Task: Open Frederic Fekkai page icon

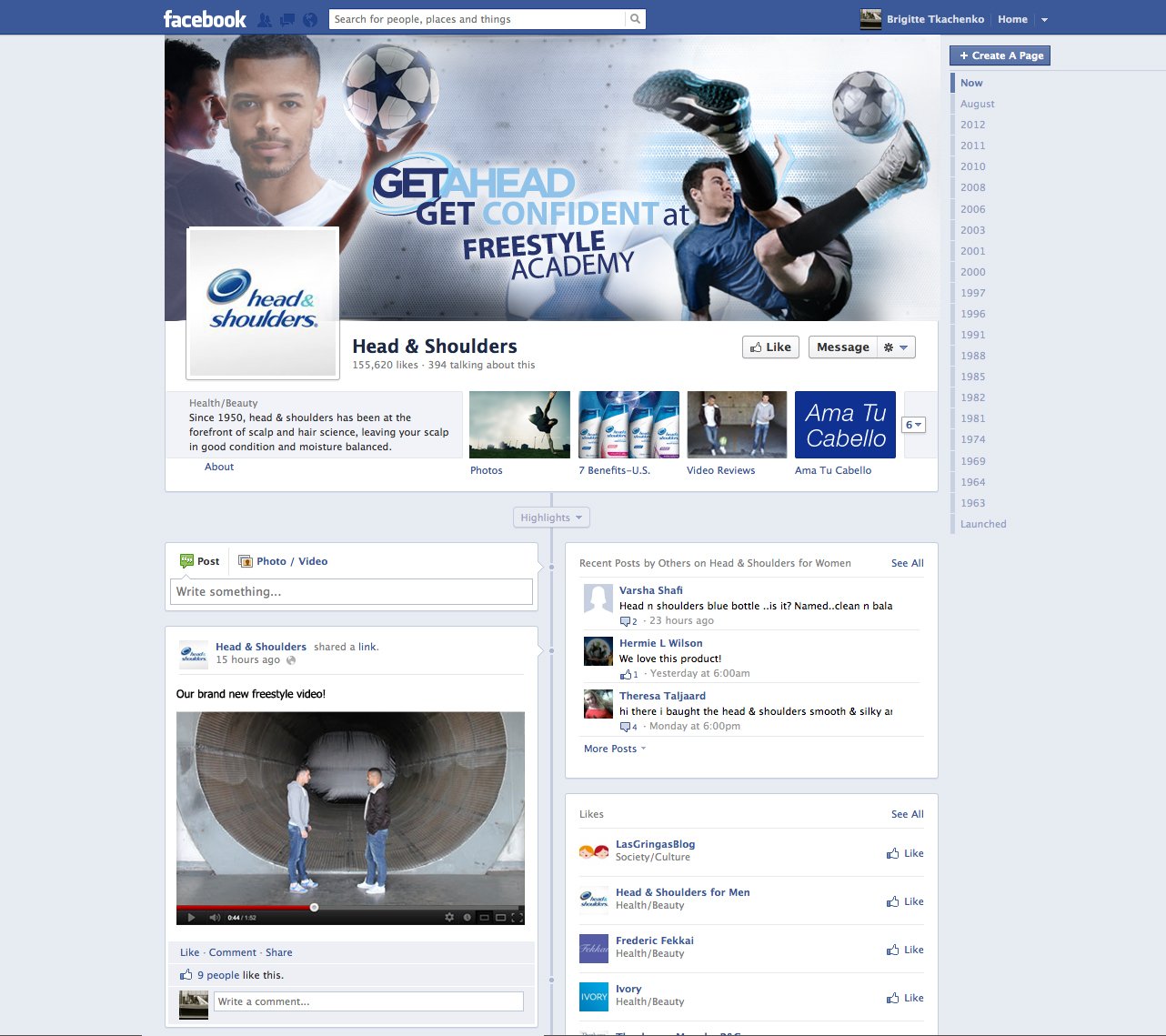Action: click(x=594, y=948)
